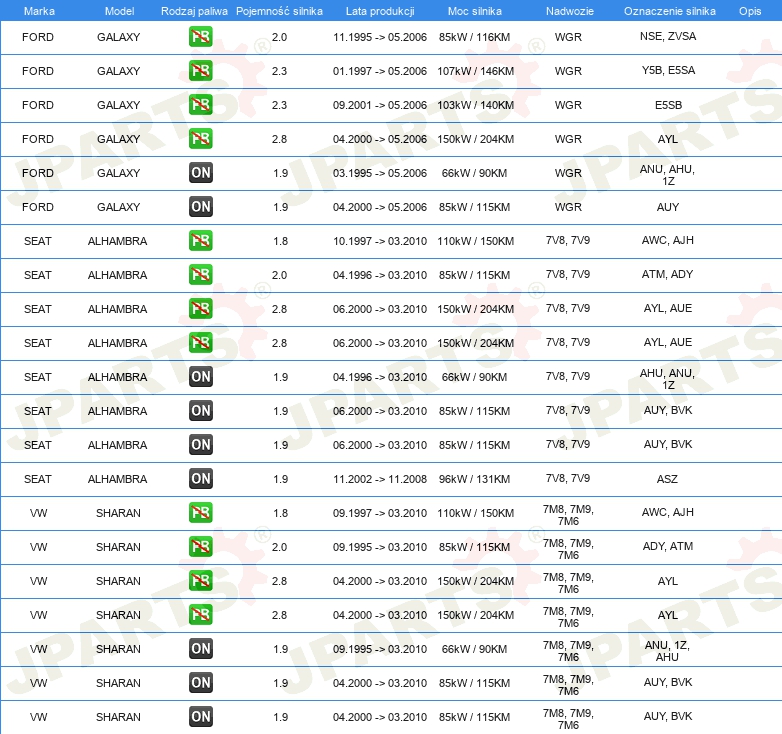Image resolution: width=782 pixels, height=734 pixels.
Task: Select the Oznaczenie silnika column header
Action: 670,11
